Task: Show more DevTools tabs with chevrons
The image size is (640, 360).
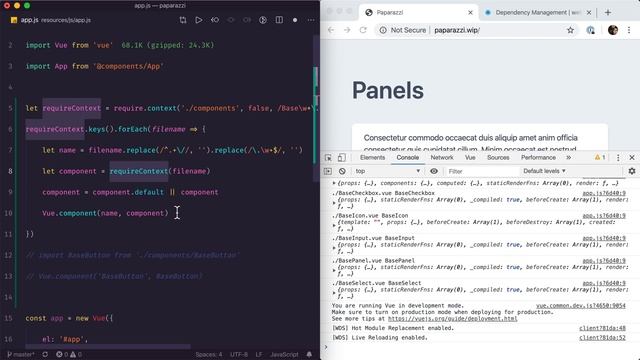Action: [x=569, y=158]
